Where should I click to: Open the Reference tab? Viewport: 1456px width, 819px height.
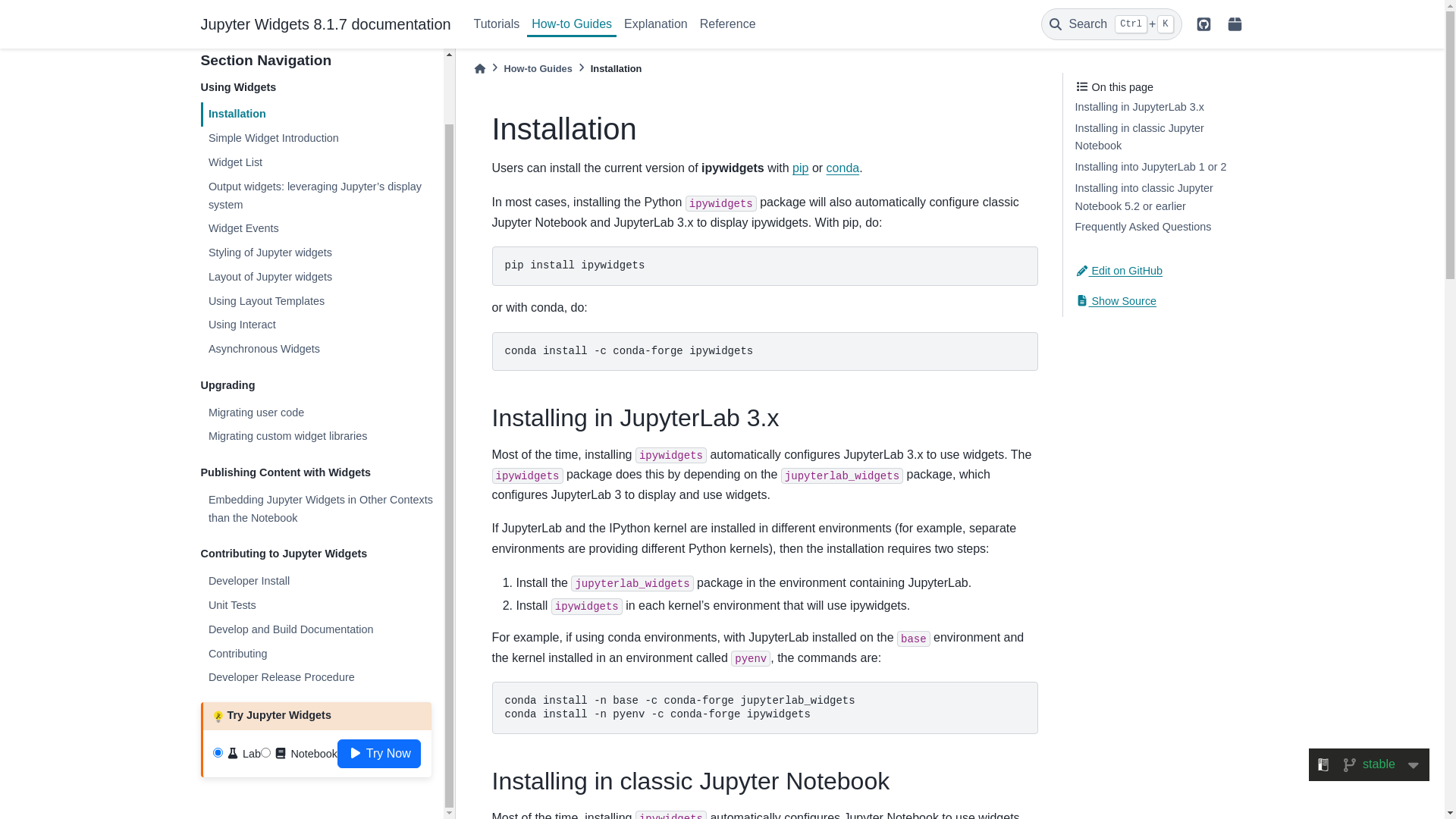[727, 24]
